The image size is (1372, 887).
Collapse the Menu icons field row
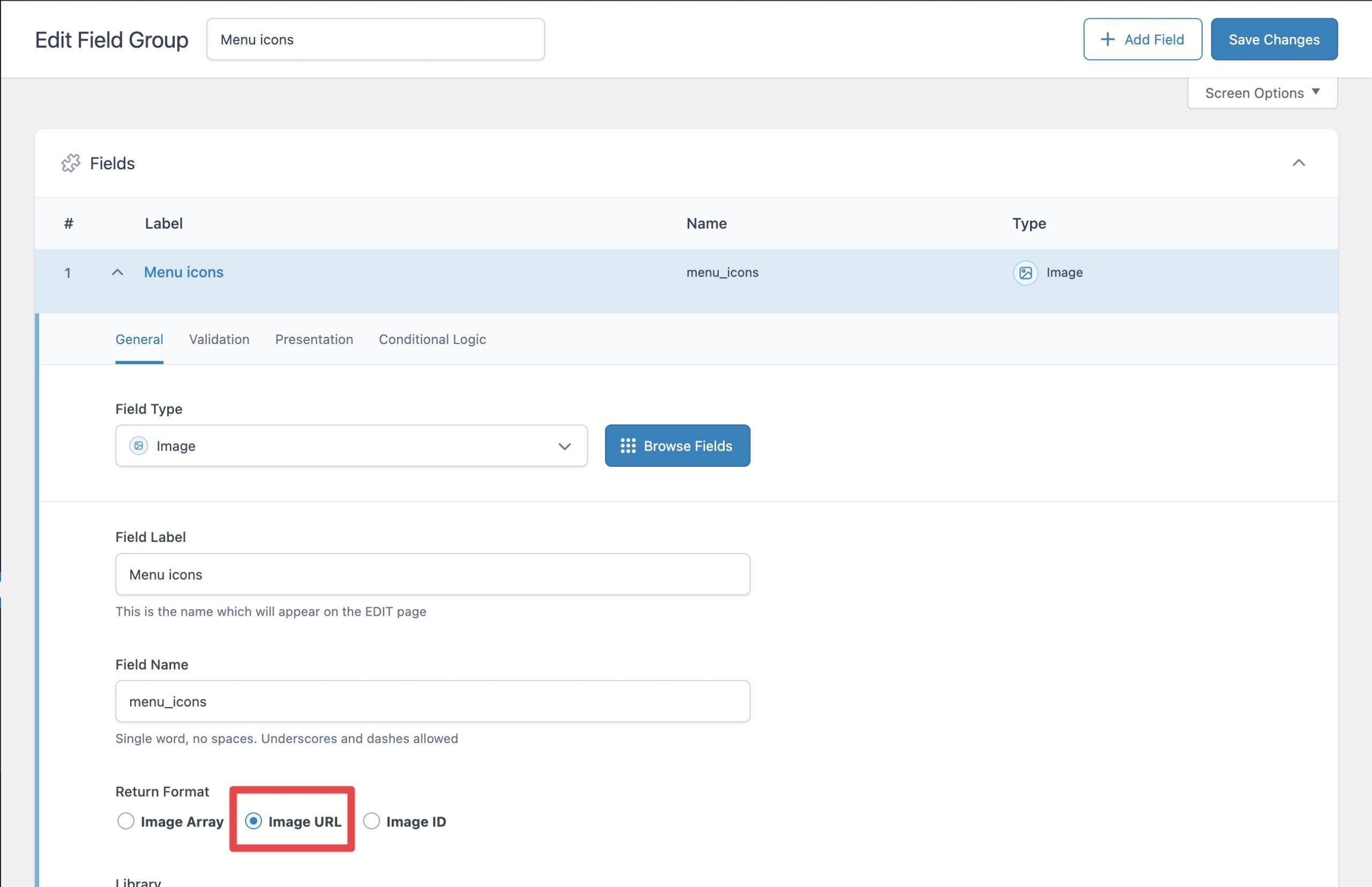point(117,272)
